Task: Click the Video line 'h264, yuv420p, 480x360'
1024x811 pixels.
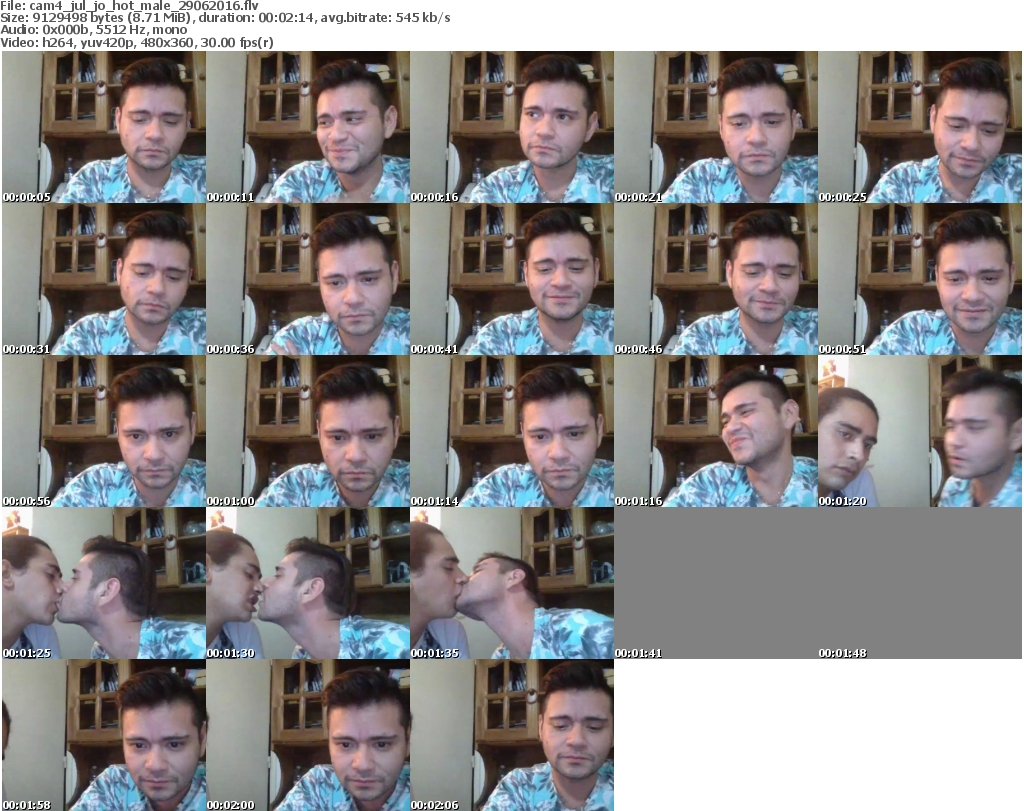Action: tap(118, 42)
